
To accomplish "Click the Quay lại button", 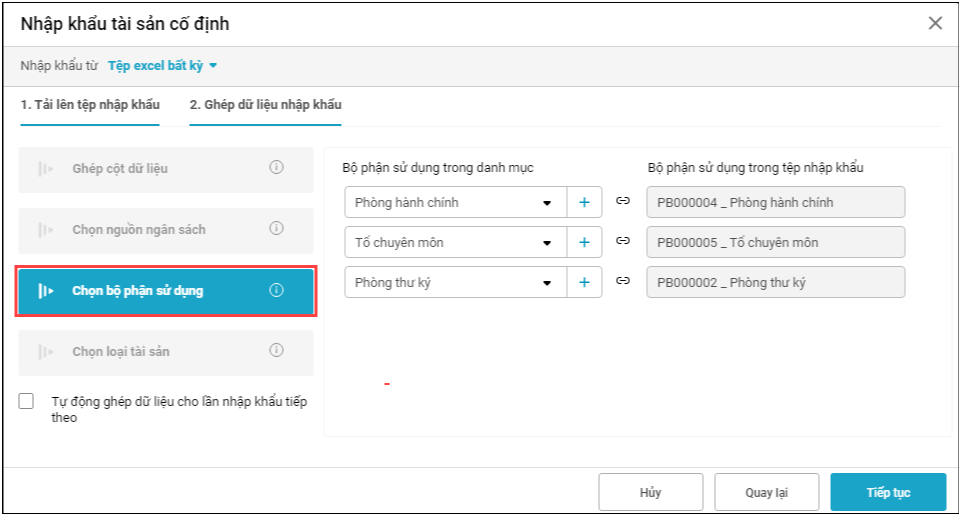I will (x=767, y=492).
